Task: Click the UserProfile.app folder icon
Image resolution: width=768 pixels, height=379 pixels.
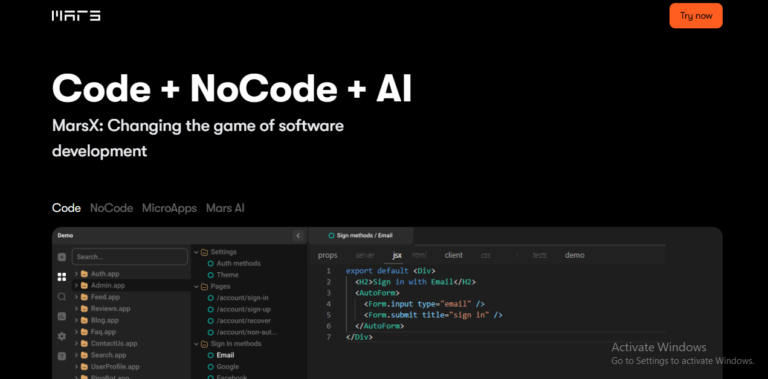Action: (x=84, y=366)
